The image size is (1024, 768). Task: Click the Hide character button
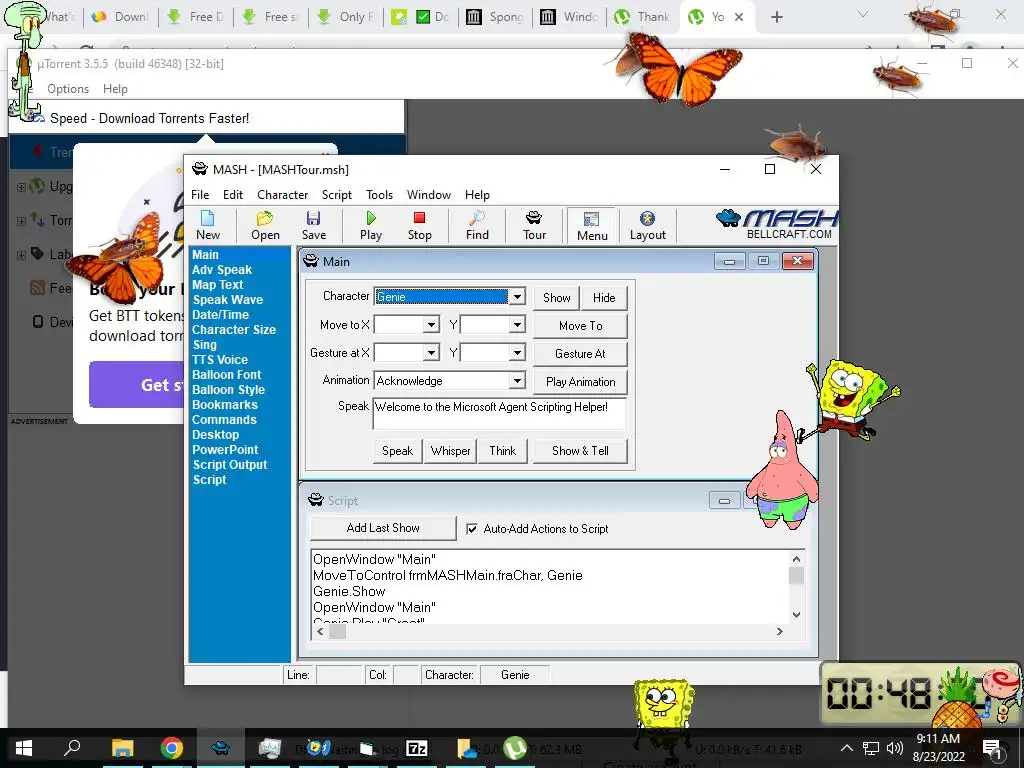pyautogui.click(x=604, y=298)
